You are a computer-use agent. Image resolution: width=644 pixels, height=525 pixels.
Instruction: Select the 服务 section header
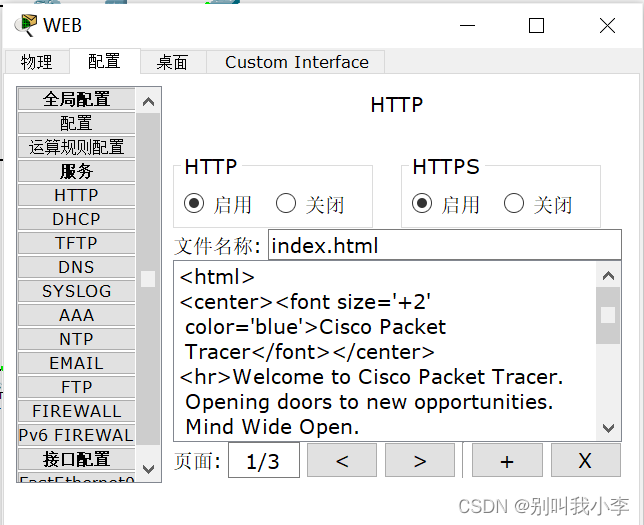(76, 171)
